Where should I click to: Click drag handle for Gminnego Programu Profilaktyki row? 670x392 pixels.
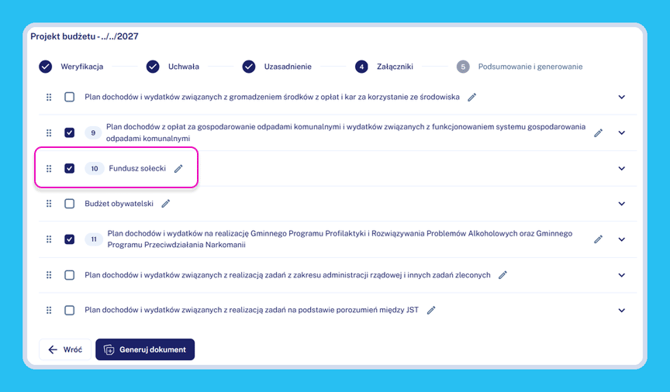tap(49, 239)
